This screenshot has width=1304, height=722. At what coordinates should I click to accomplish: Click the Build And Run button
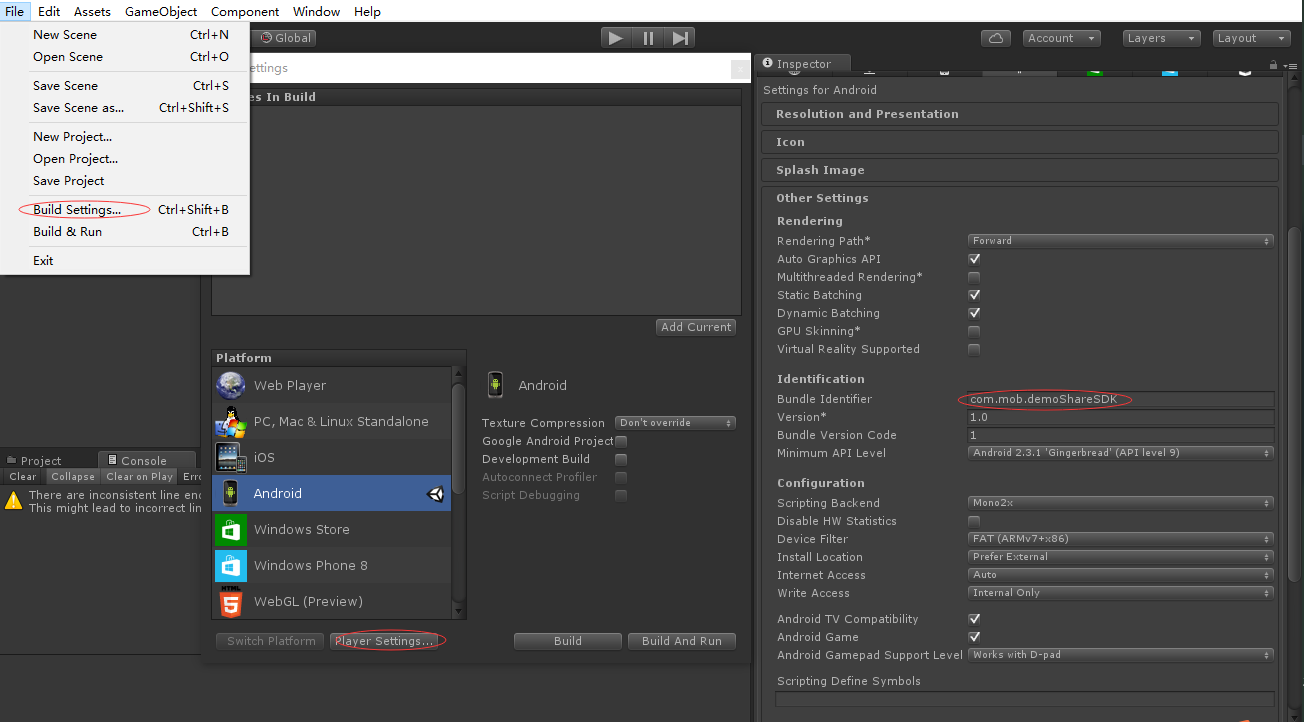click(682, 641)
